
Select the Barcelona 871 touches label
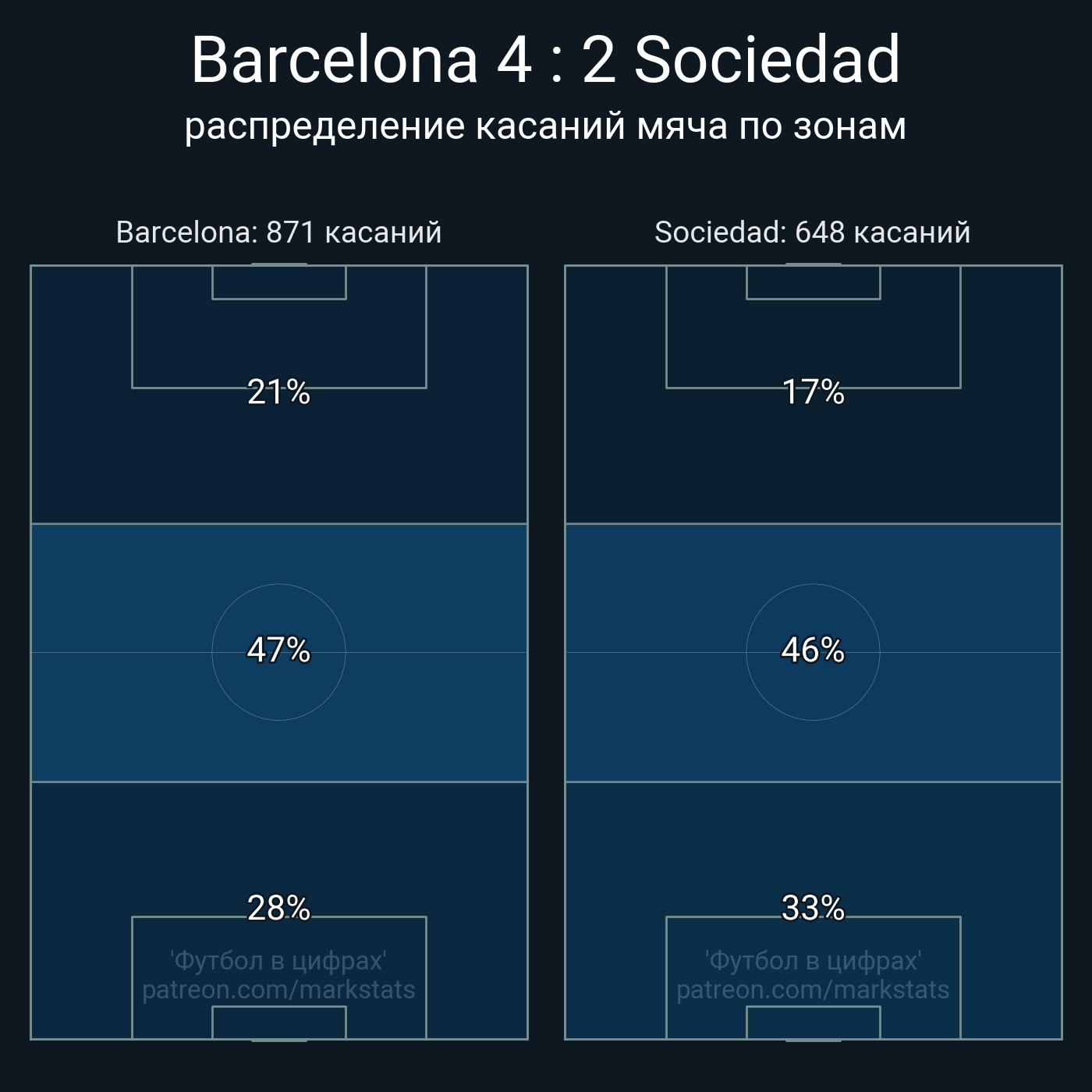tap(279, 232)
